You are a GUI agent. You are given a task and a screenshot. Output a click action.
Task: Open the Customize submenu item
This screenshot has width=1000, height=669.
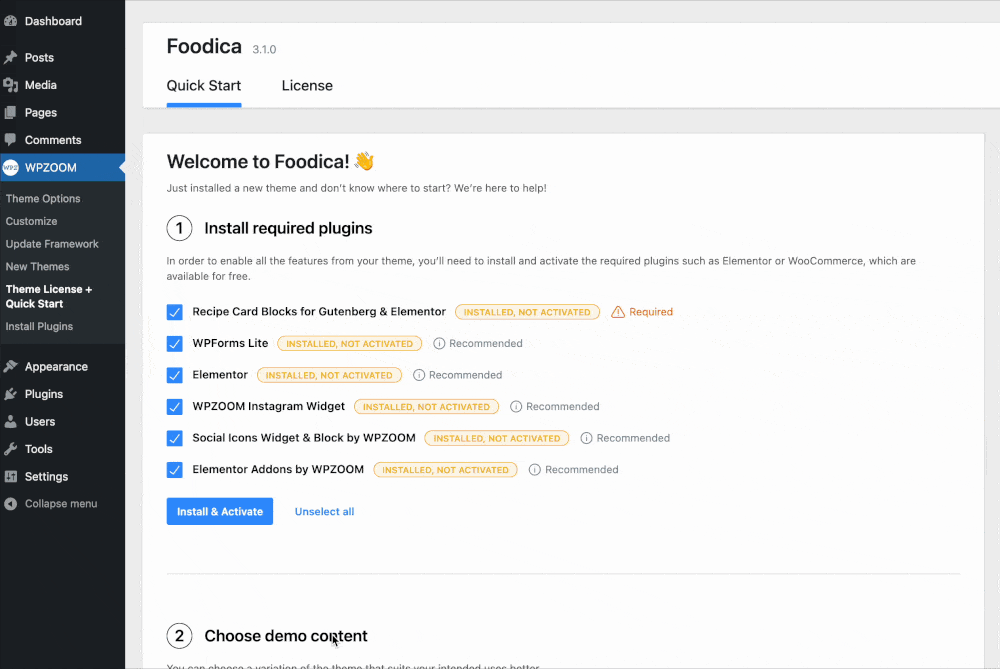pyautogui.click(x=31, y=221)
